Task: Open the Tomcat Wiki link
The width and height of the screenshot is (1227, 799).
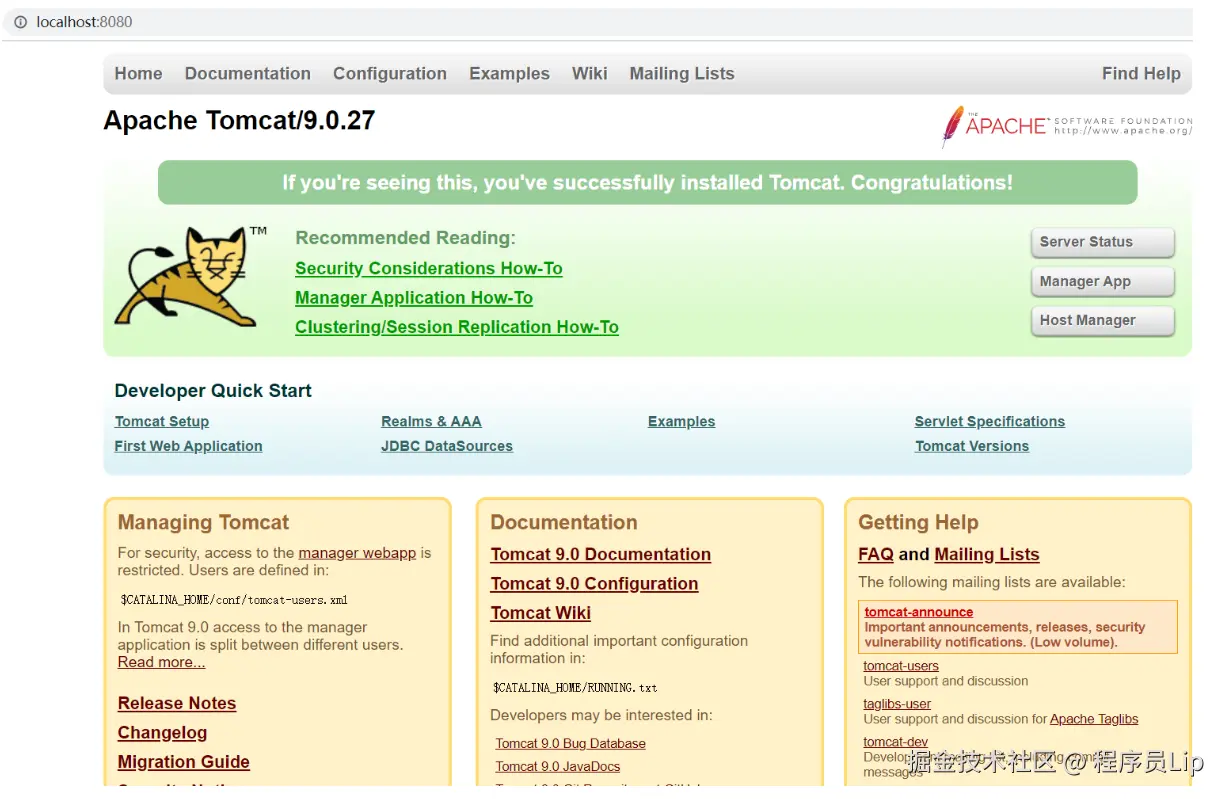Action: pyautogui.click(x=540, y=613)
